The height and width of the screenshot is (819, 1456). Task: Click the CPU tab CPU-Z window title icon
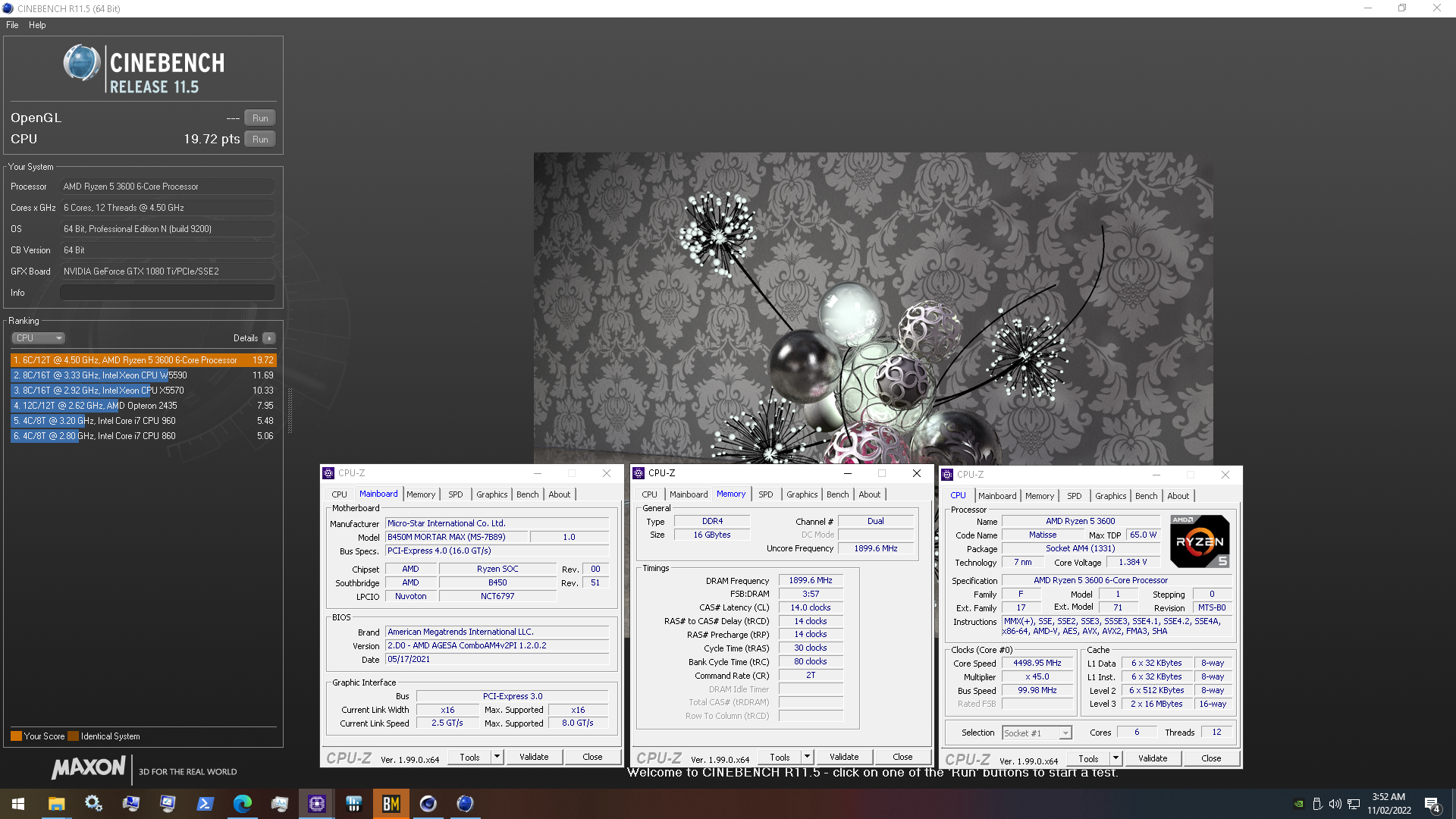947,475
